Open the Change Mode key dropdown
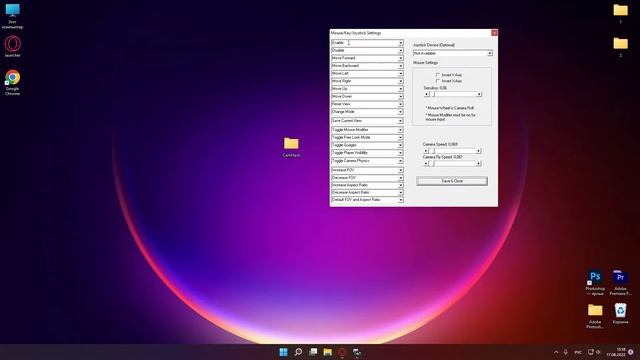This screenshot has width=640, height=360. (x=367, y=112)
